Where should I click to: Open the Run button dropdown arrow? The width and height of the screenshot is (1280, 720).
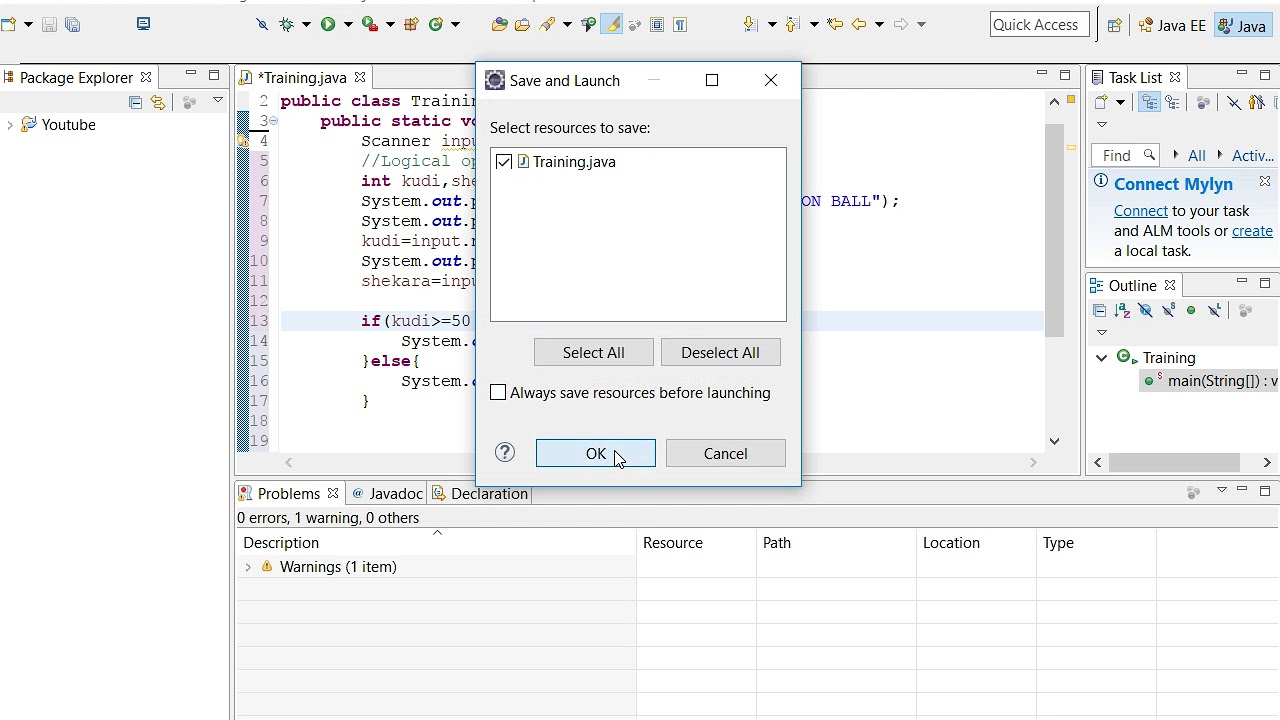[x=348, y=24]
